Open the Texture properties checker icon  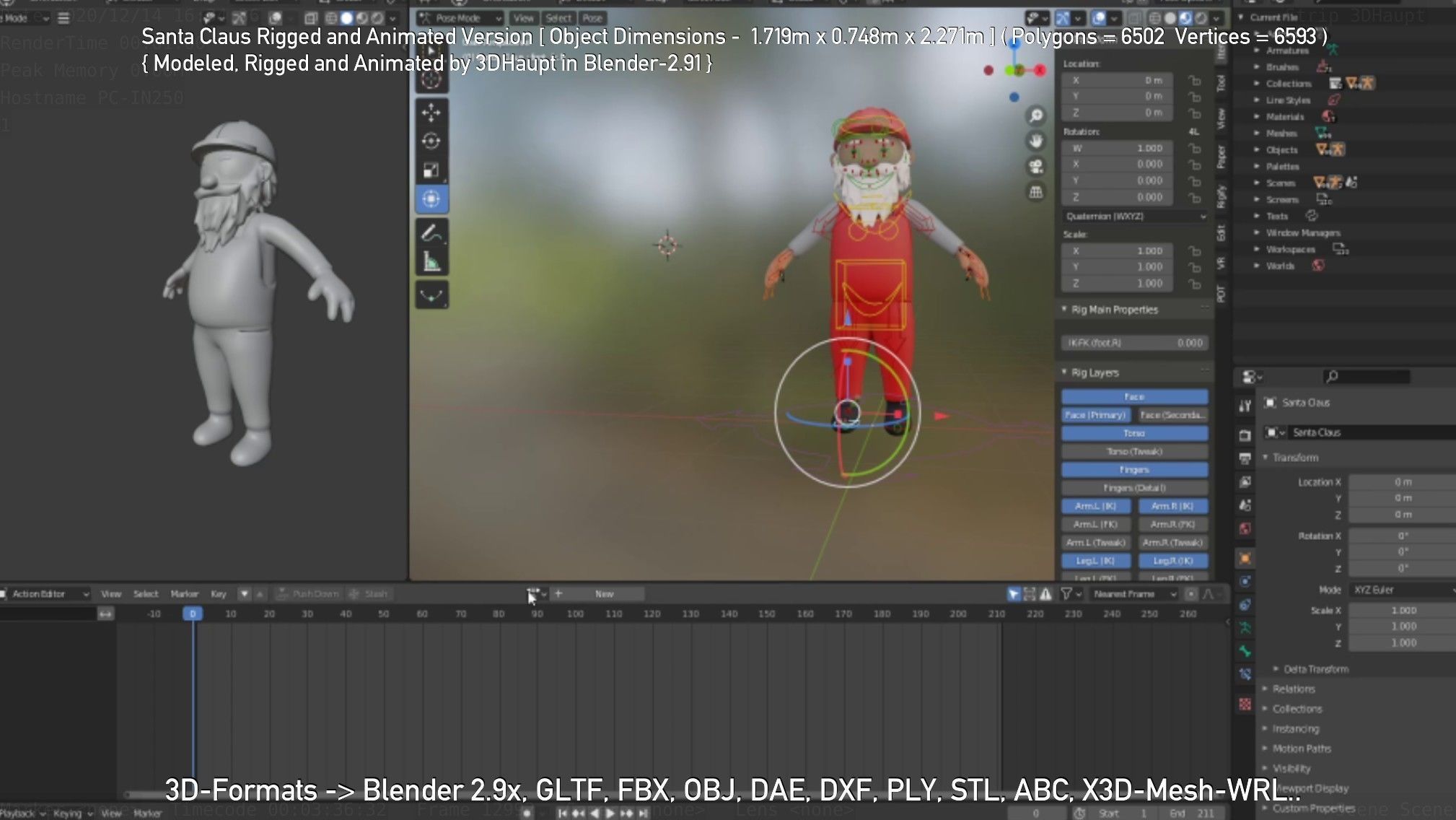point(1245,704)
